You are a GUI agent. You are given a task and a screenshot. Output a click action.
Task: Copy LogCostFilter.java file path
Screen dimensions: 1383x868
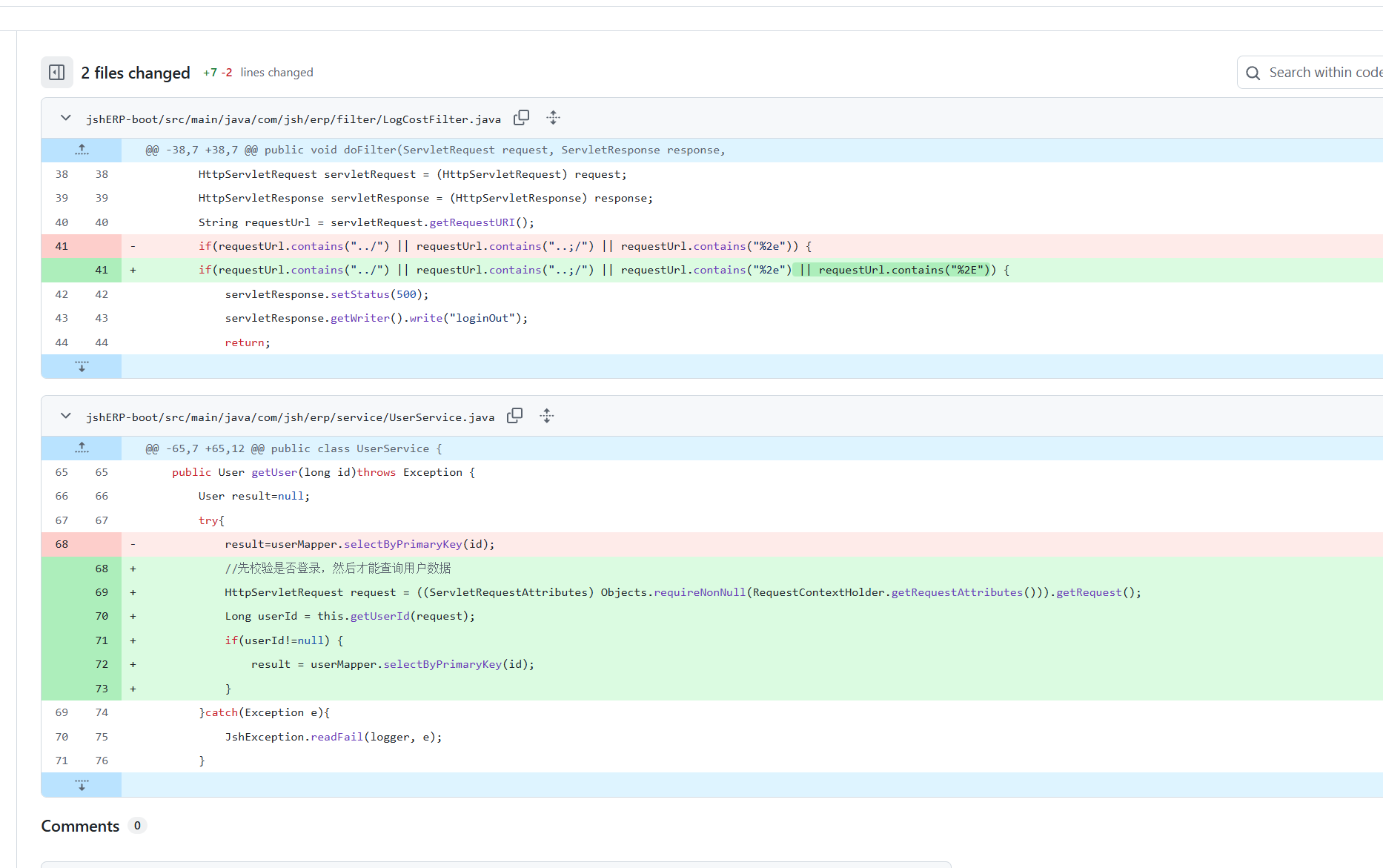coord(522,118)
